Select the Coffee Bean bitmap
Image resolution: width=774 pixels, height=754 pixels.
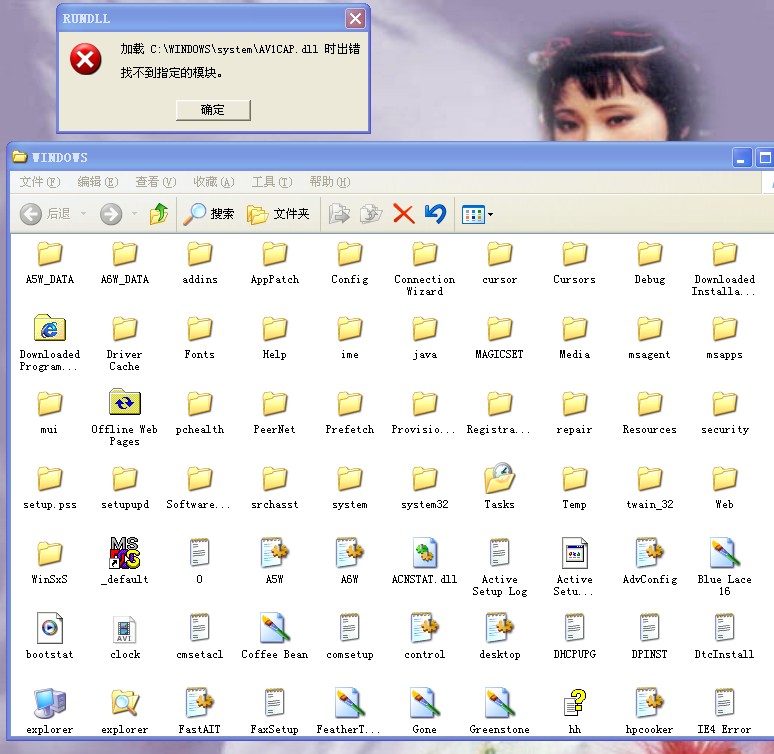pyautogui.click(x=274, y=636)
